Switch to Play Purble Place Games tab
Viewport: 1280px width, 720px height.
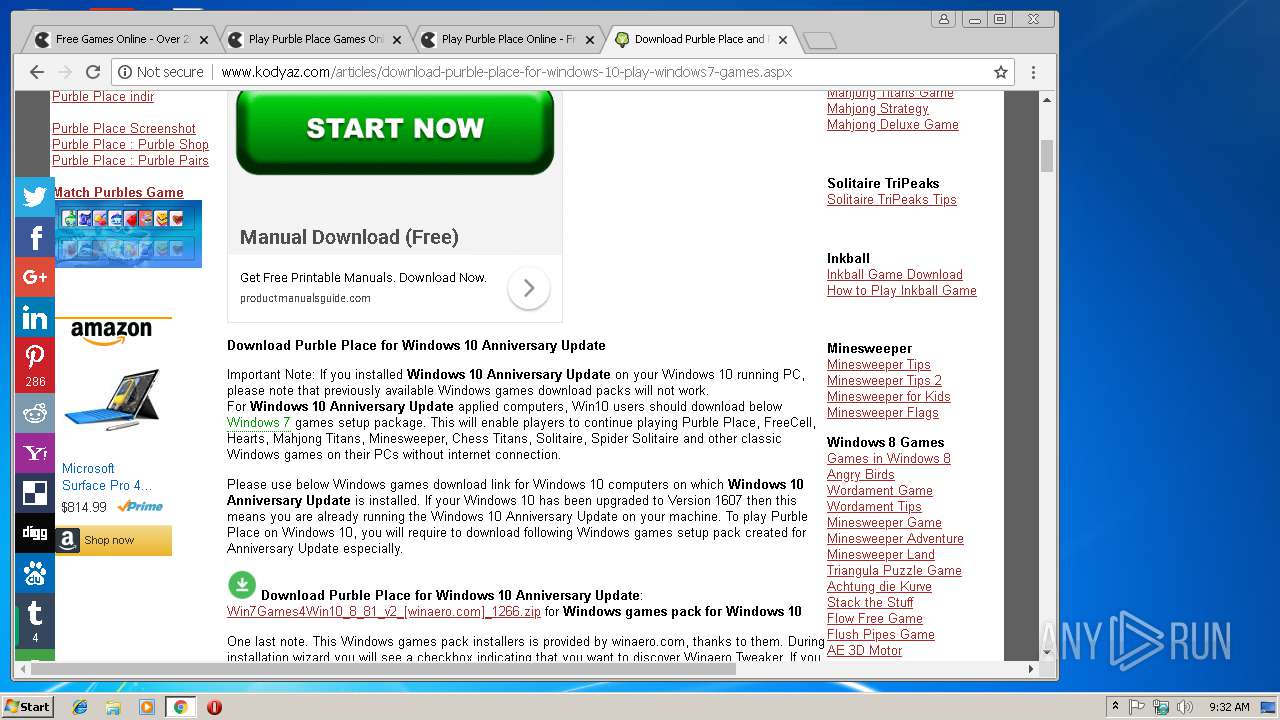tap(313, 39)
